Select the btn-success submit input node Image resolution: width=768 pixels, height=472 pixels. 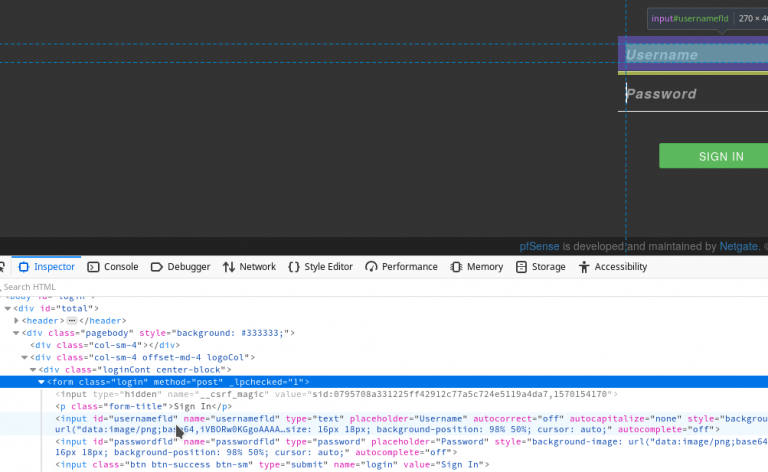272,465
